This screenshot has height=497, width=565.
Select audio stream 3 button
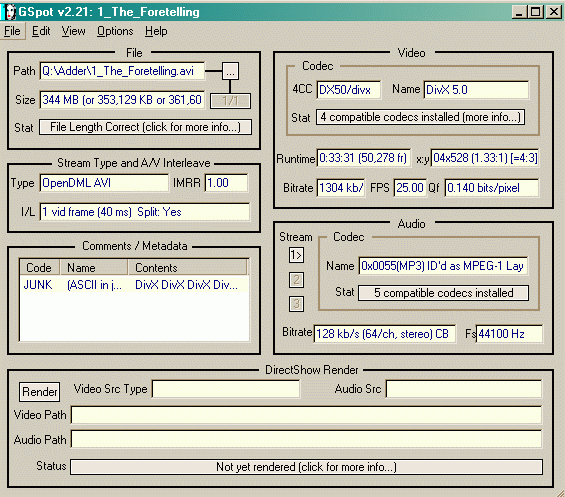point(296,304)
